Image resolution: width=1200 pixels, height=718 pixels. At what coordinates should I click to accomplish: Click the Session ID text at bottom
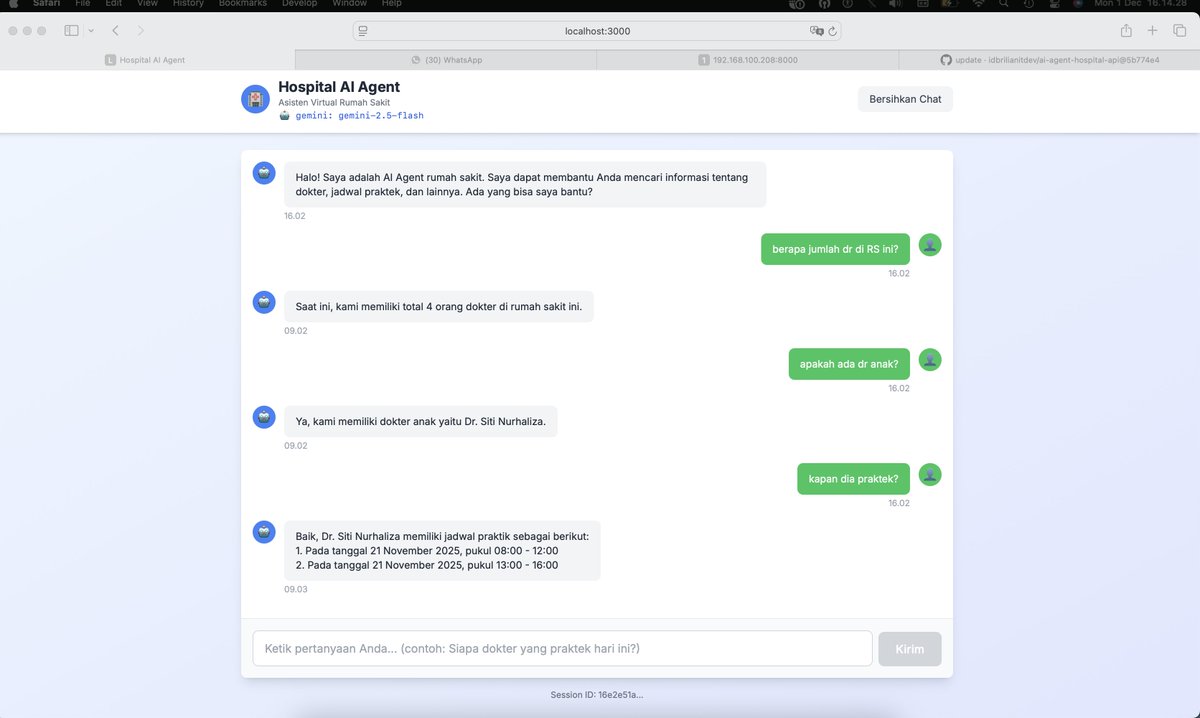click(597, 694)
